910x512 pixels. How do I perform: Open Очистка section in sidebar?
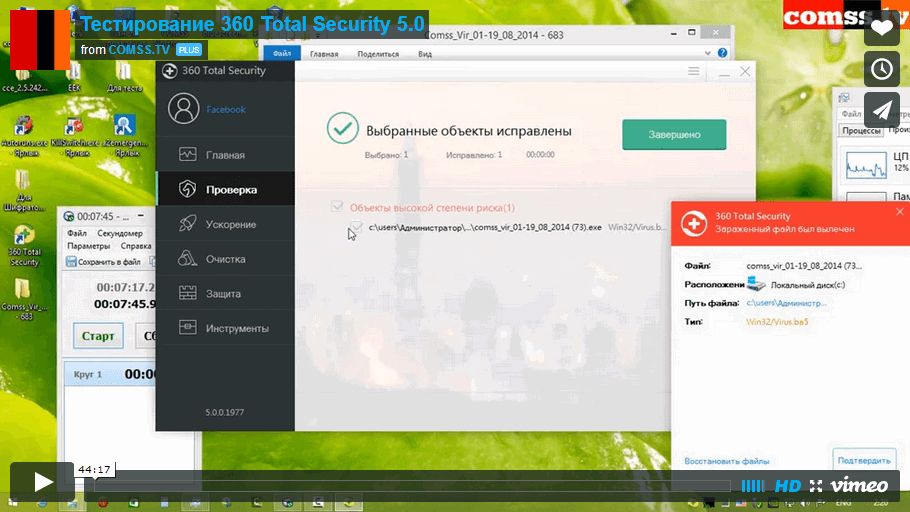click(x=225, y=259)
